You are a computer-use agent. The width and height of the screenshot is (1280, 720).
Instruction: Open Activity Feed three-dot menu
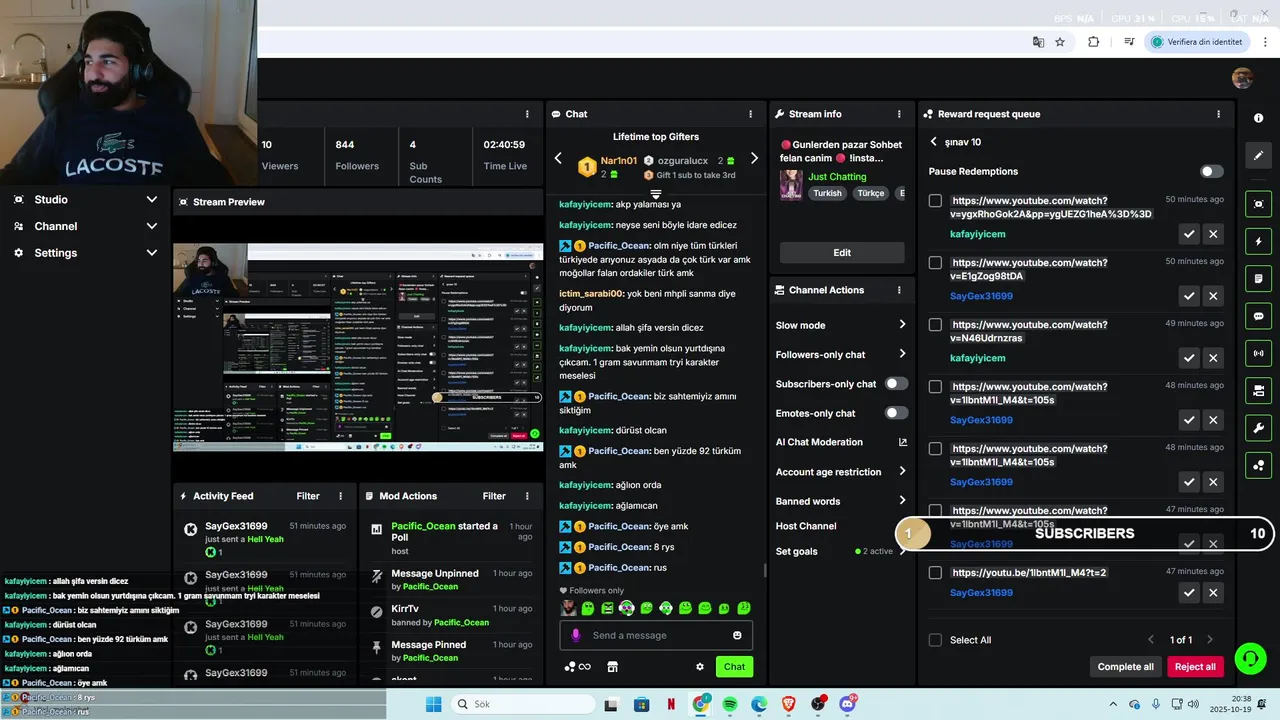[340, 496]
